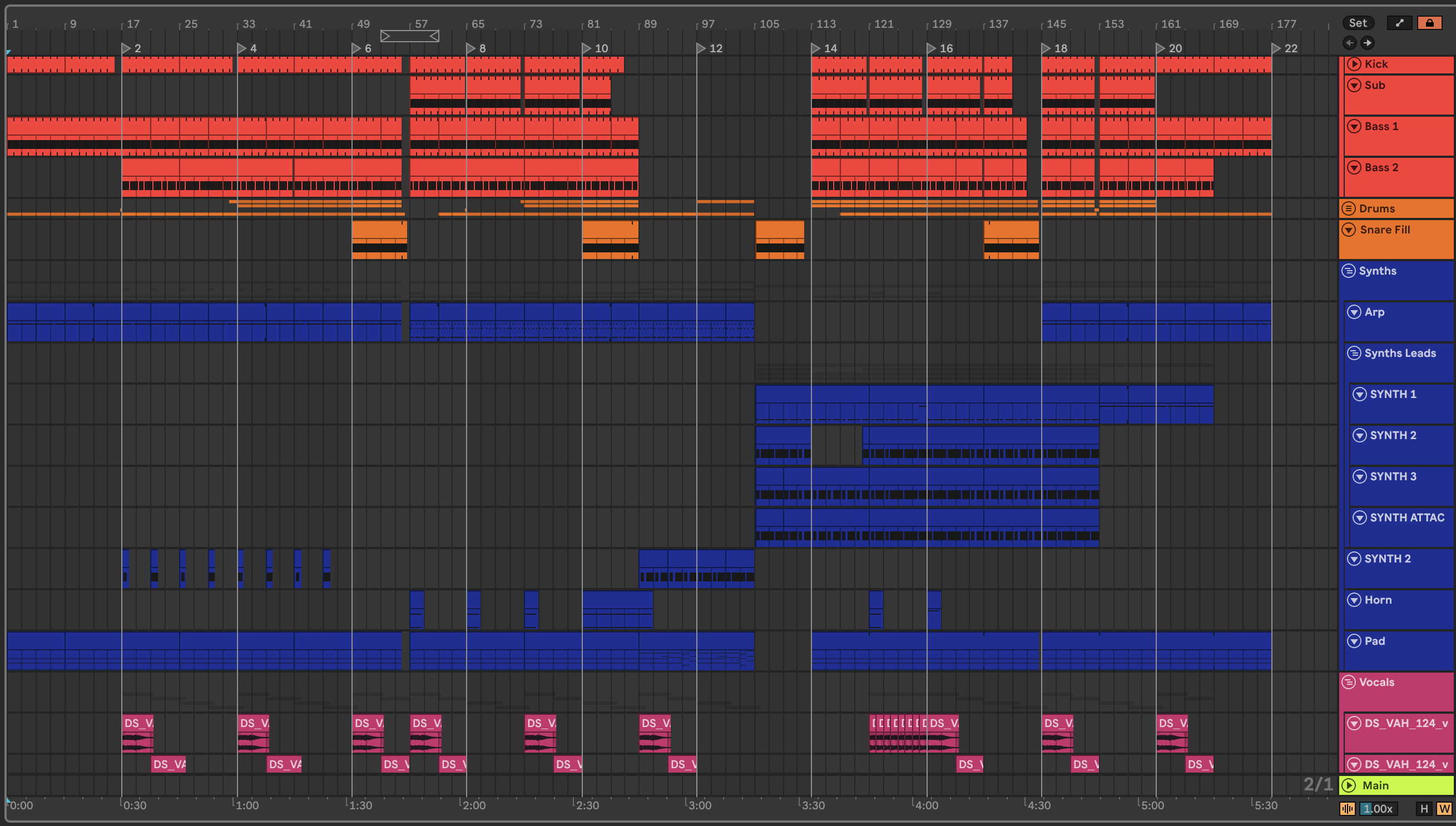The image size is (1456, 826).
Task: Collapse the Synths group track
Action: [x=1349, y=271]
